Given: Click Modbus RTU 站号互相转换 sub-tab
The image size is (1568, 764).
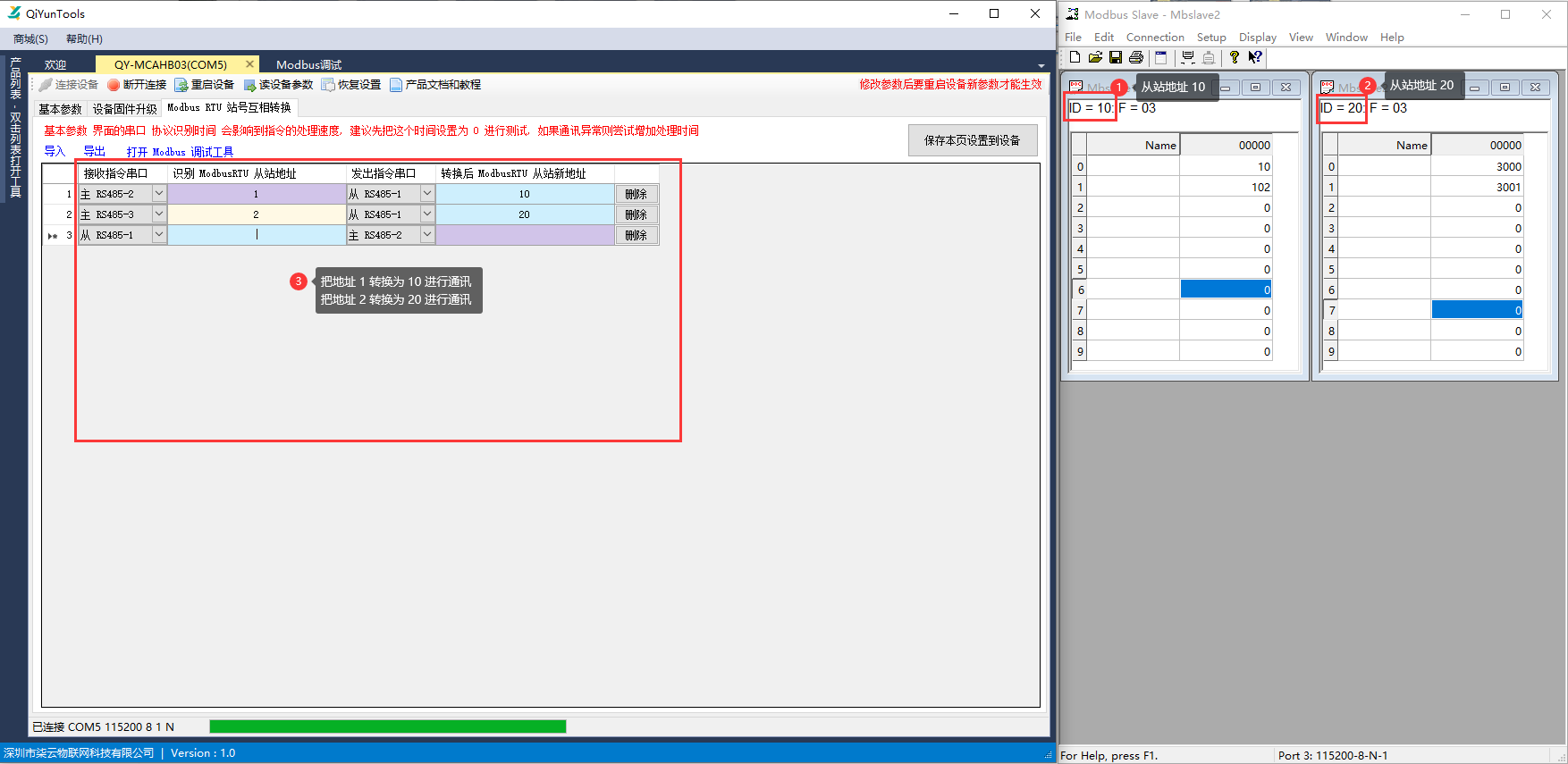Looking at the screenshot, I should pos(229,108).
